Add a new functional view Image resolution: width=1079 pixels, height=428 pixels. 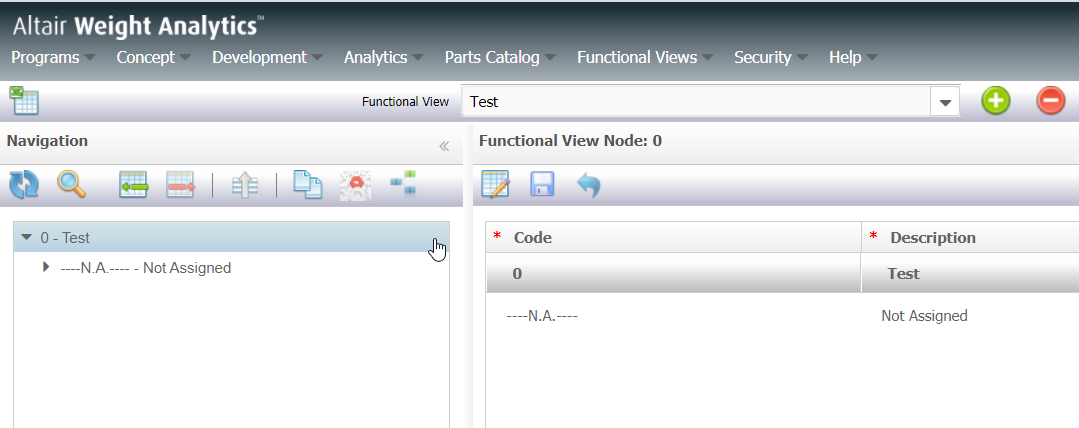click(995, 101)
